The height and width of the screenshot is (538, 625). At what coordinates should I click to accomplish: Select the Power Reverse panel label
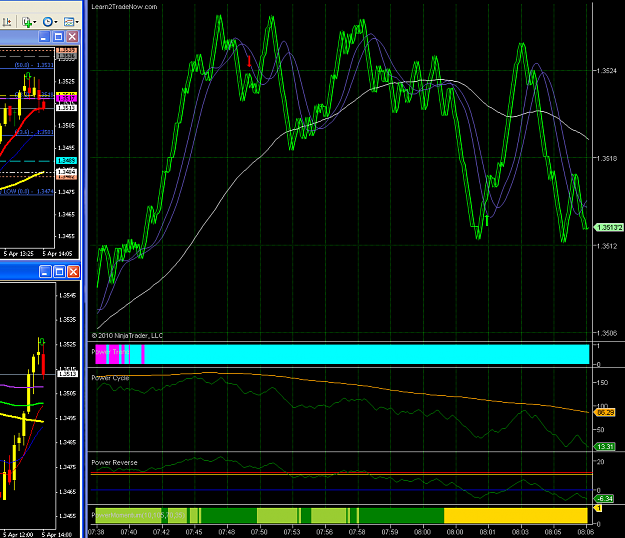tap(114, 463)
